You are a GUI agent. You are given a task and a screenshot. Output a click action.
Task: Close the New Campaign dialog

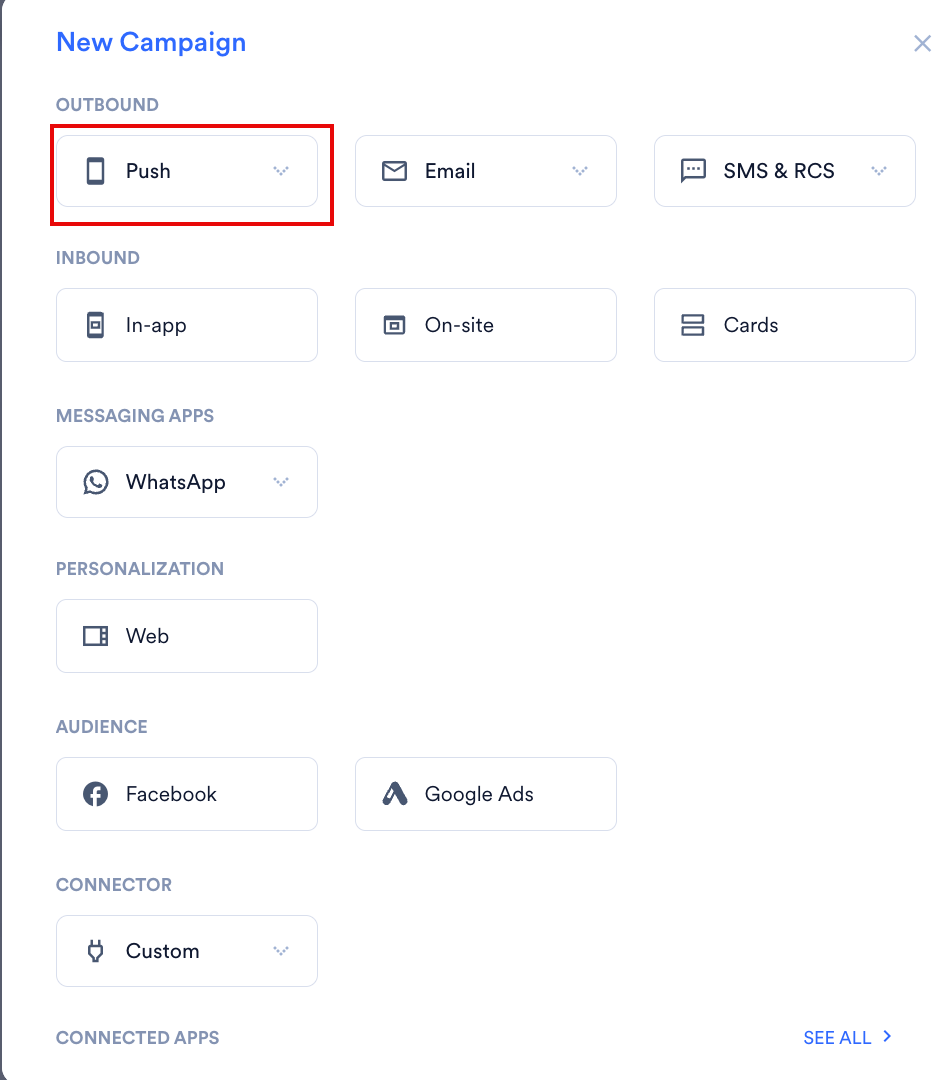coord(923,43)
